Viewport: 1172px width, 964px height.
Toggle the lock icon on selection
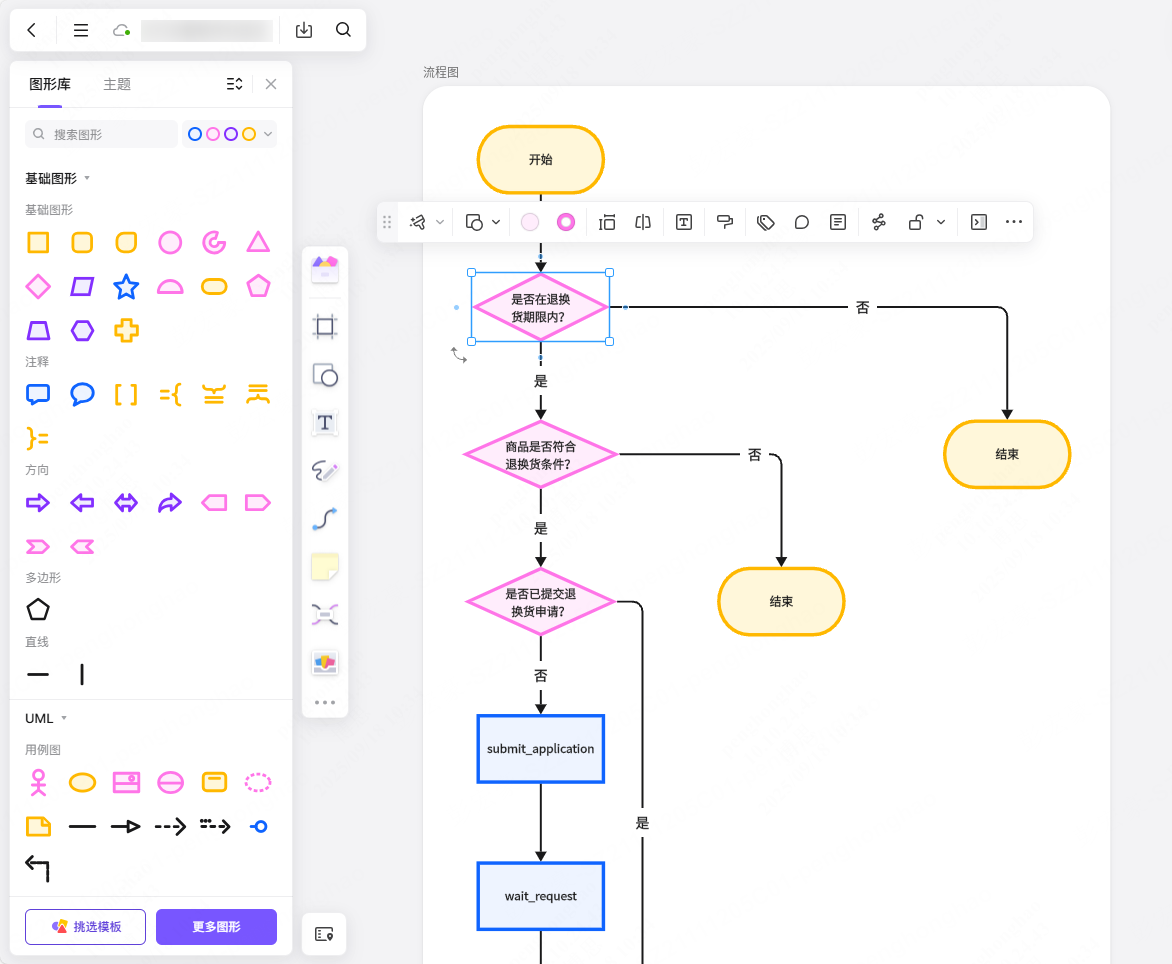point(916,222)
